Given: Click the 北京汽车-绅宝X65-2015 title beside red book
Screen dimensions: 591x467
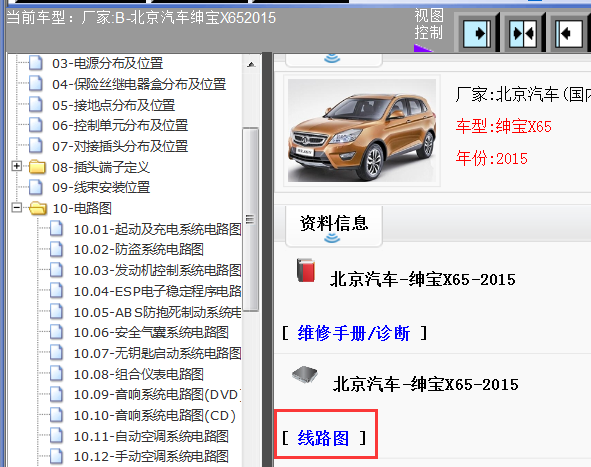Looking at the screenshot, I should point(423,280).
